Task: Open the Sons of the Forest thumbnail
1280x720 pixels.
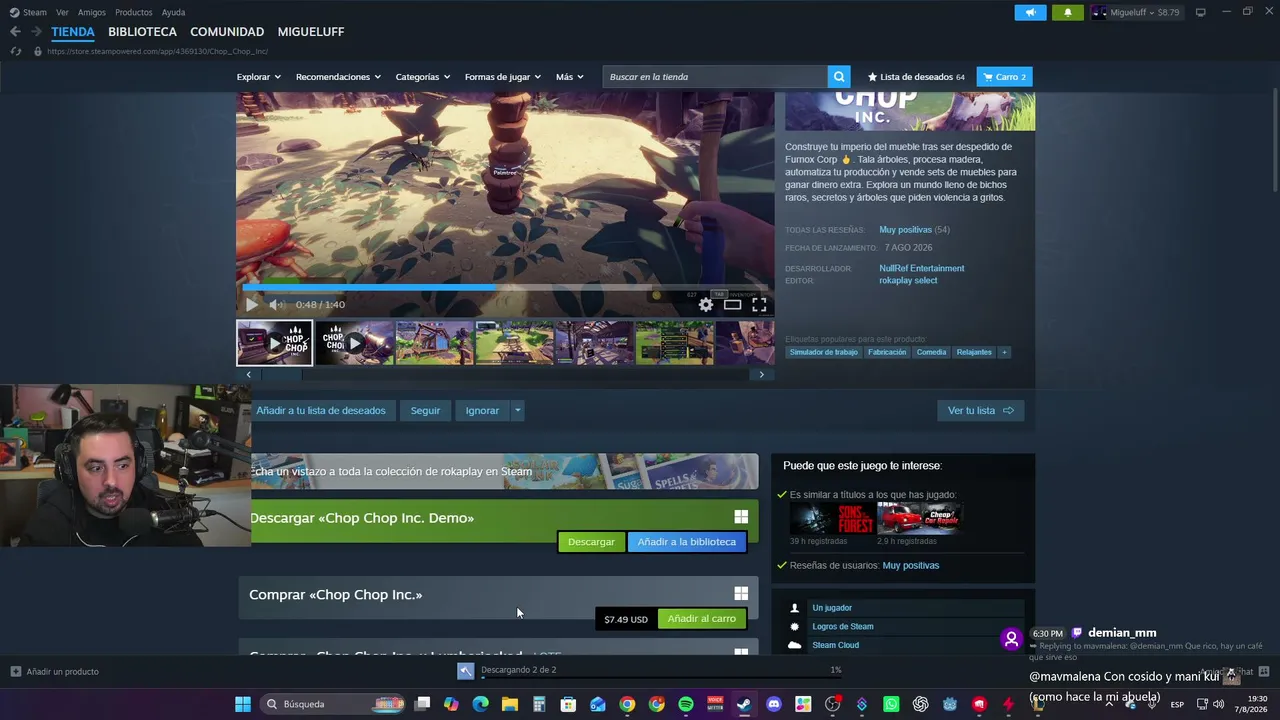Action: point(831,519)
